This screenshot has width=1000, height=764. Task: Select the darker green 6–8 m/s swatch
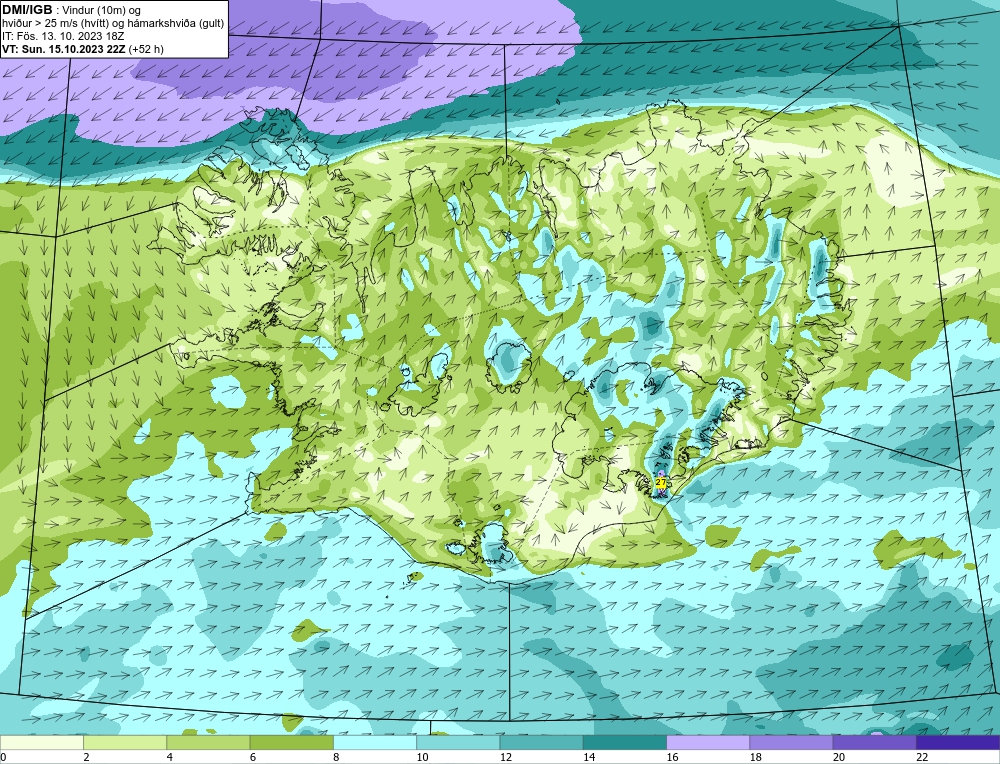pos(291,742)
